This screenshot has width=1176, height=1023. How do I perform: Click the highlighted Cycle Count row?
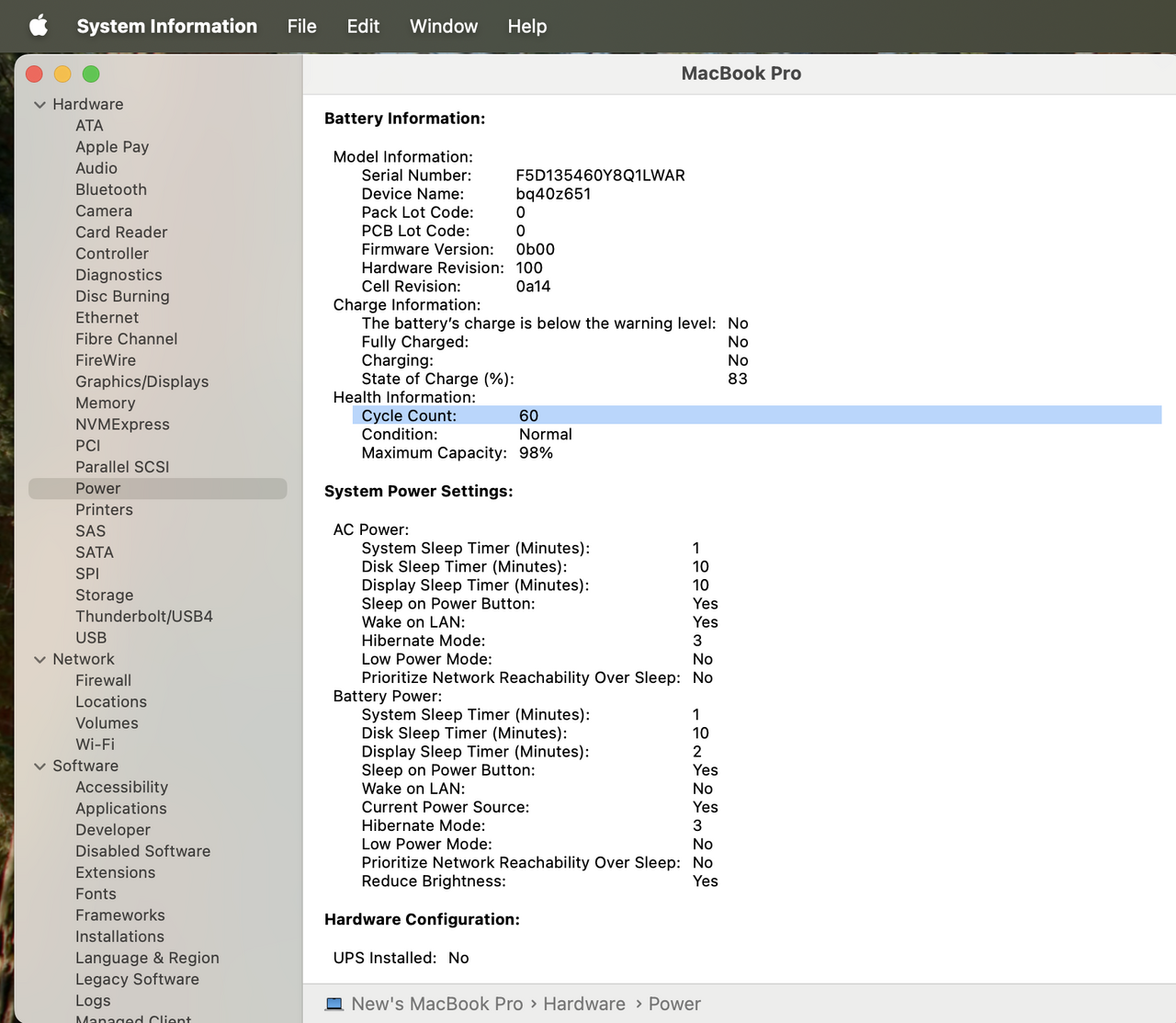click(x=757, y=415)
